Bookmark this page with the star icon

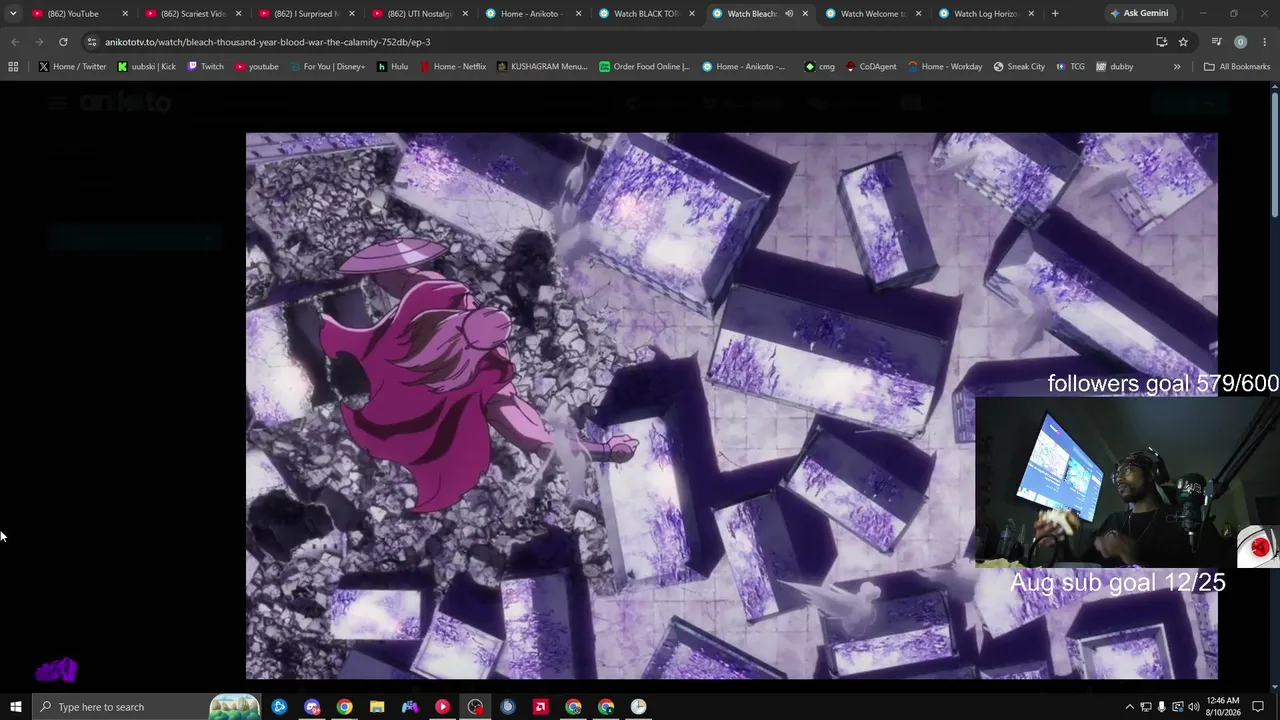(x=1183, y=42)
